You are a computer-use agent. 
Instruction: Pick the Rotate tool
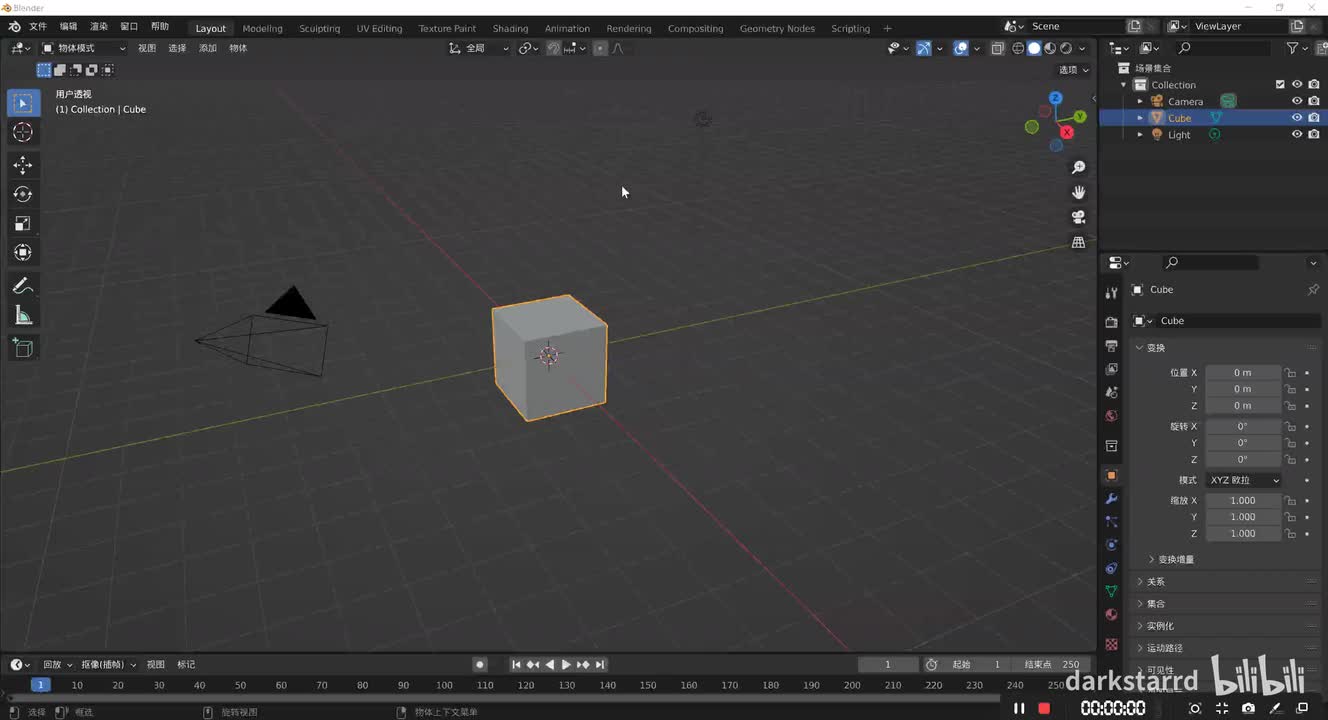[23, 194]
